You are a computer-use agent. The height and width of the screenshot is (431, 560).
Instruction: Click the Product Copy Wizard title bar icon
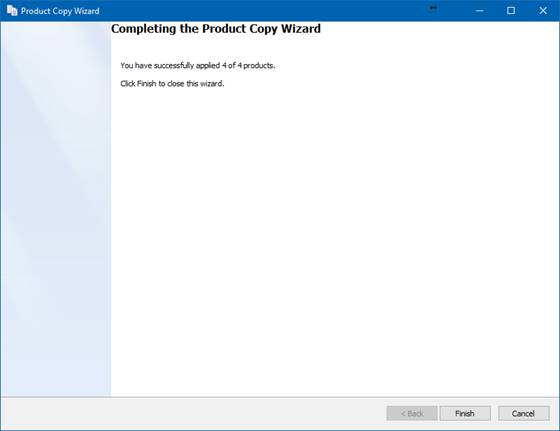12,11
